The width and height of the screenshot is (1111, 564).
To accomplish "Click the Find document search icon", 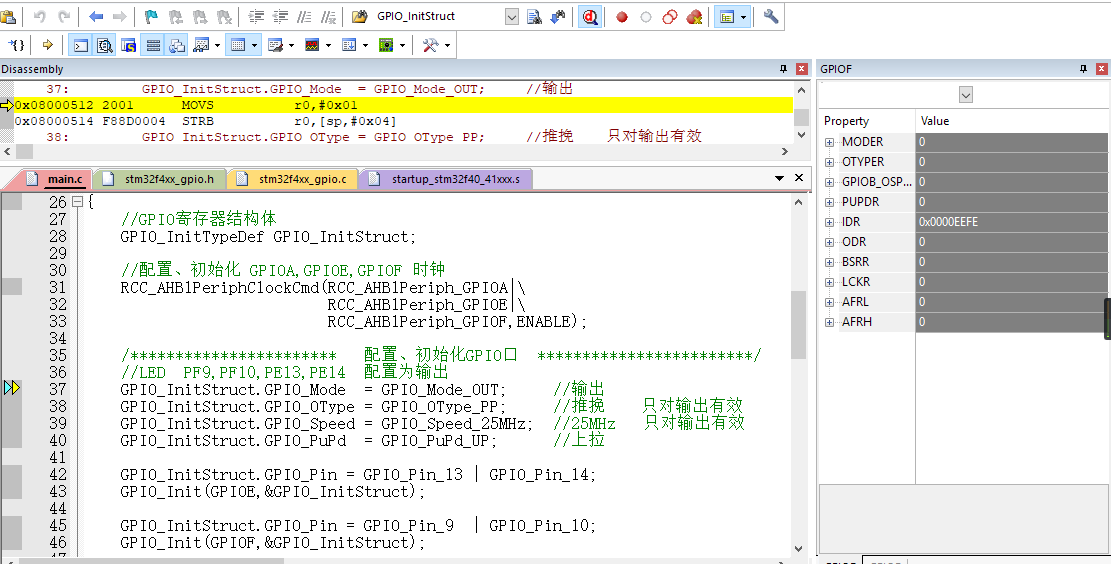I will tap(534, 16).
